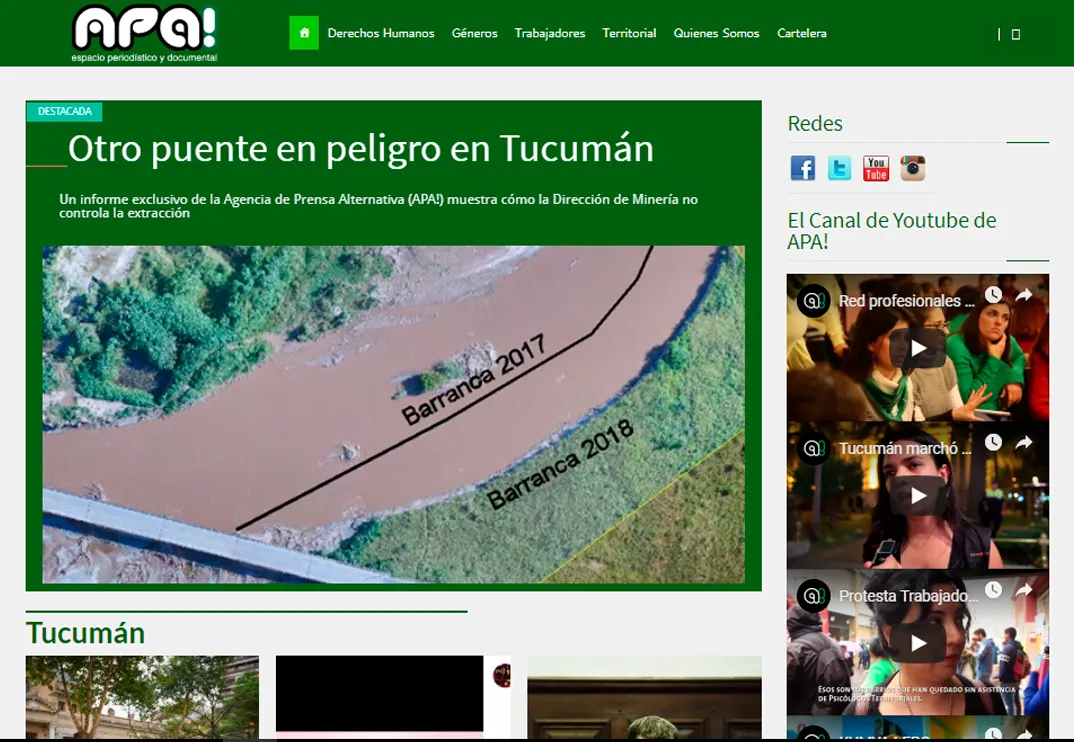Open the Trabajadores menu item
The height and width of the screenshot is (742, 1074).
[x=550, y=33]
